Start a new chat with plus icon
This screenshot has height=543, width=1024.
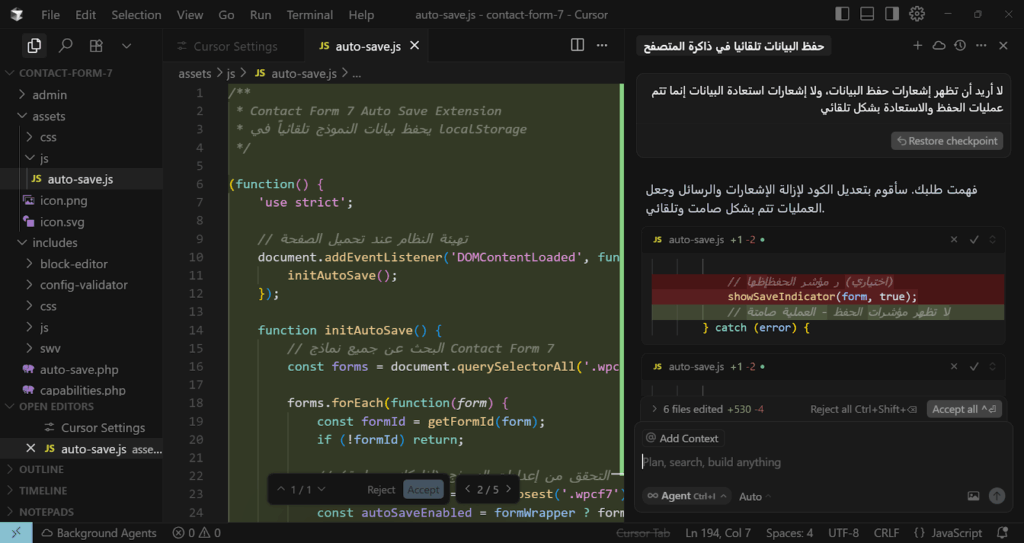tap(918, 46)
